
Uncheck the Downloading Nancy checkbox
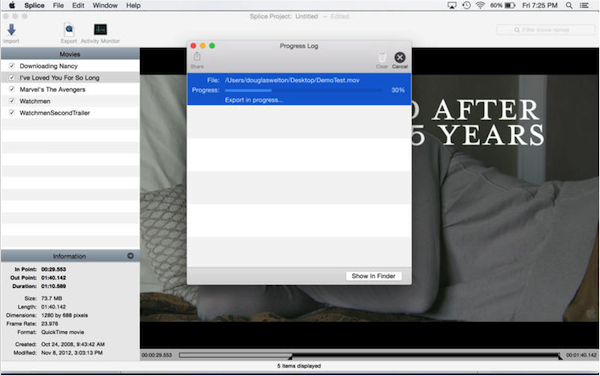[12, 66]
